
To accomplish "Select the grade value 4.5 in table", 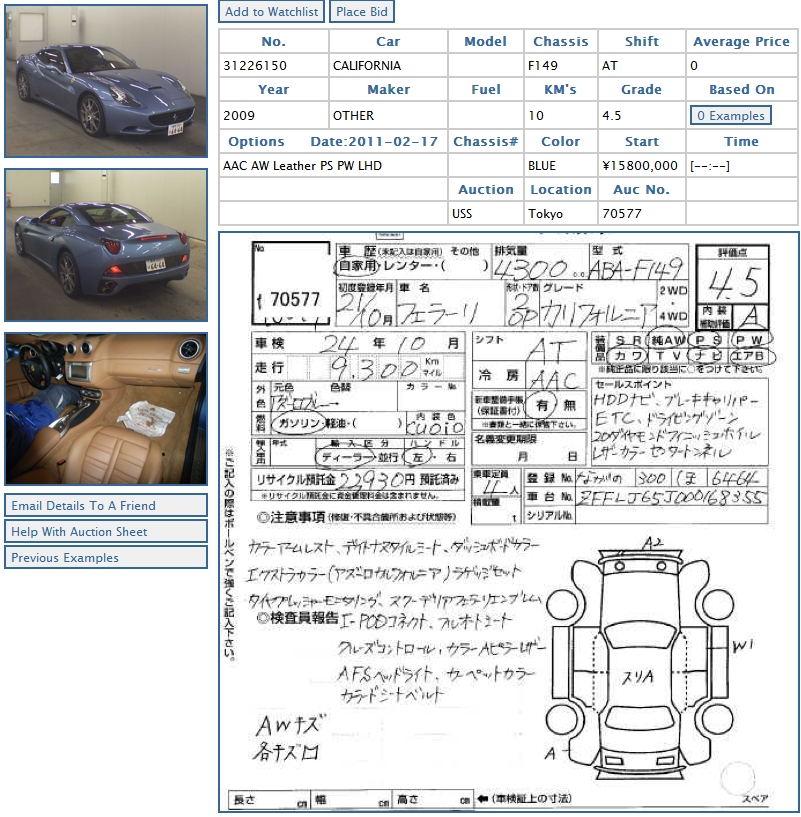I will click(612, 116).
